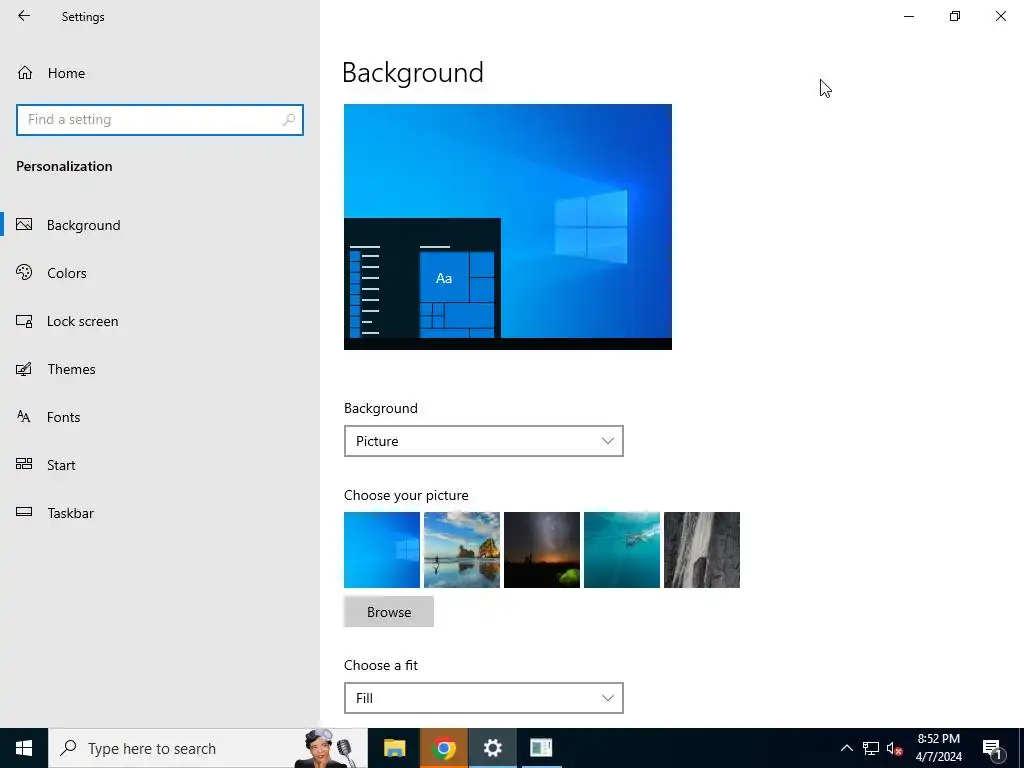Choose the night sky tent wallpaper thumbnail
This screenshot has height=768, width=1024.
click(x=542, y=550)
